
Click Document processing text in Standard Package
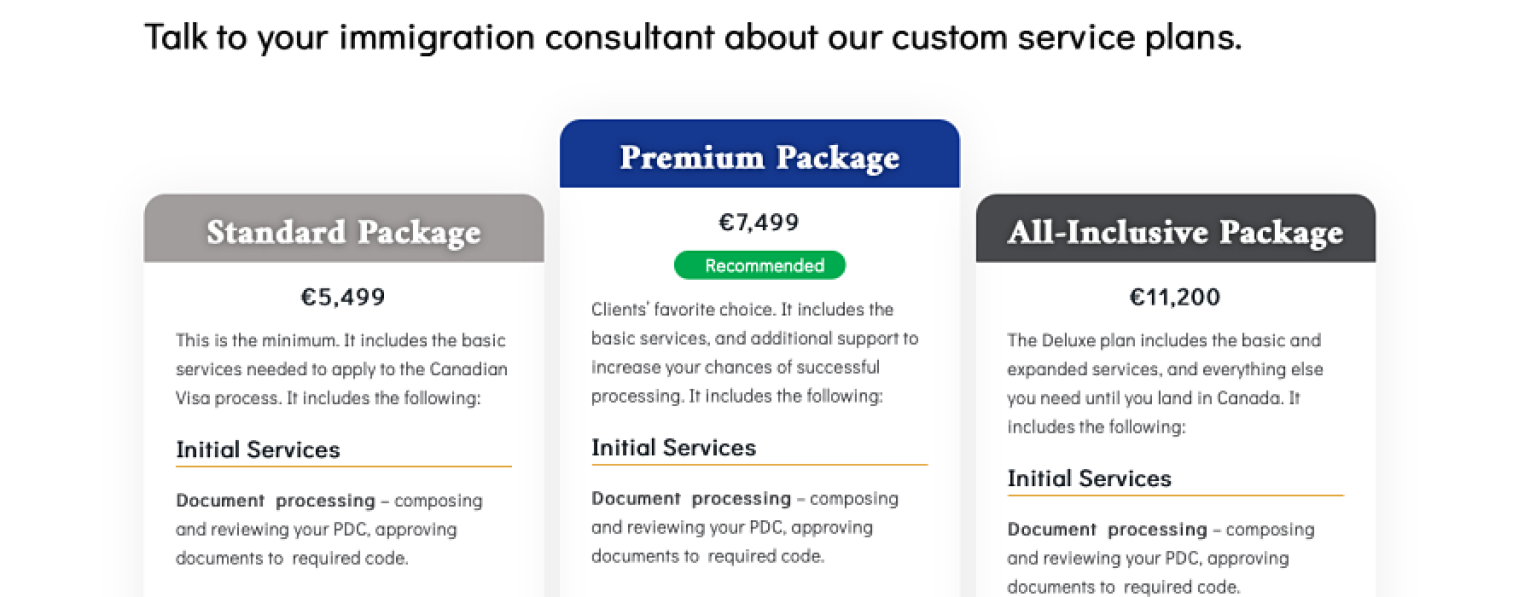tap(275, 500)
